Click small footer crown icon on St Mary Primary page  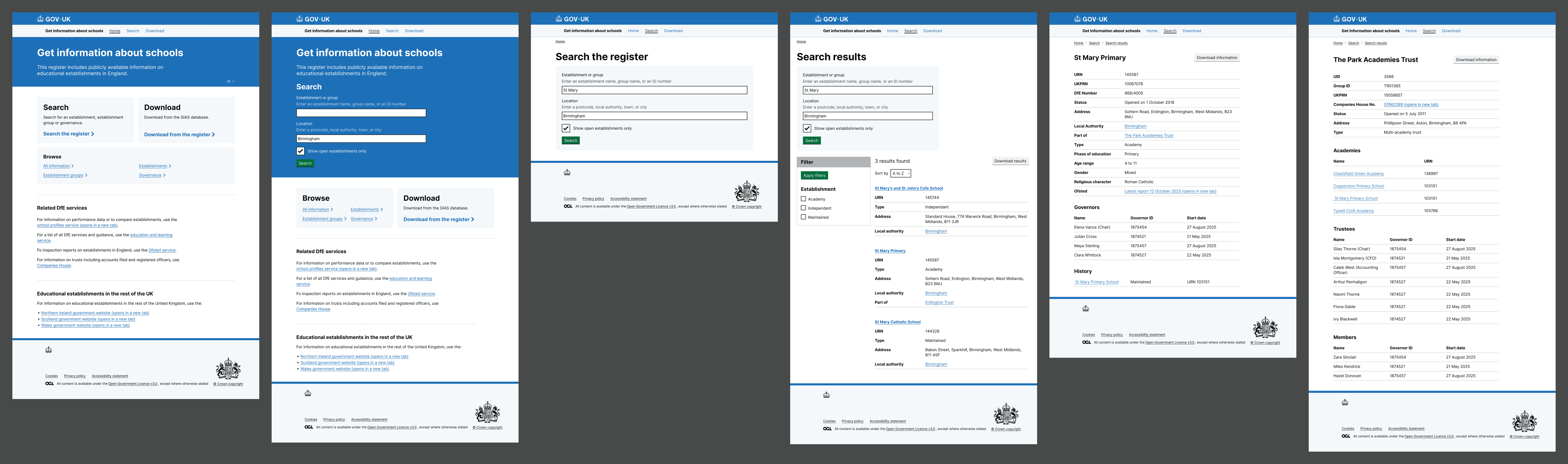[1086, 308]
